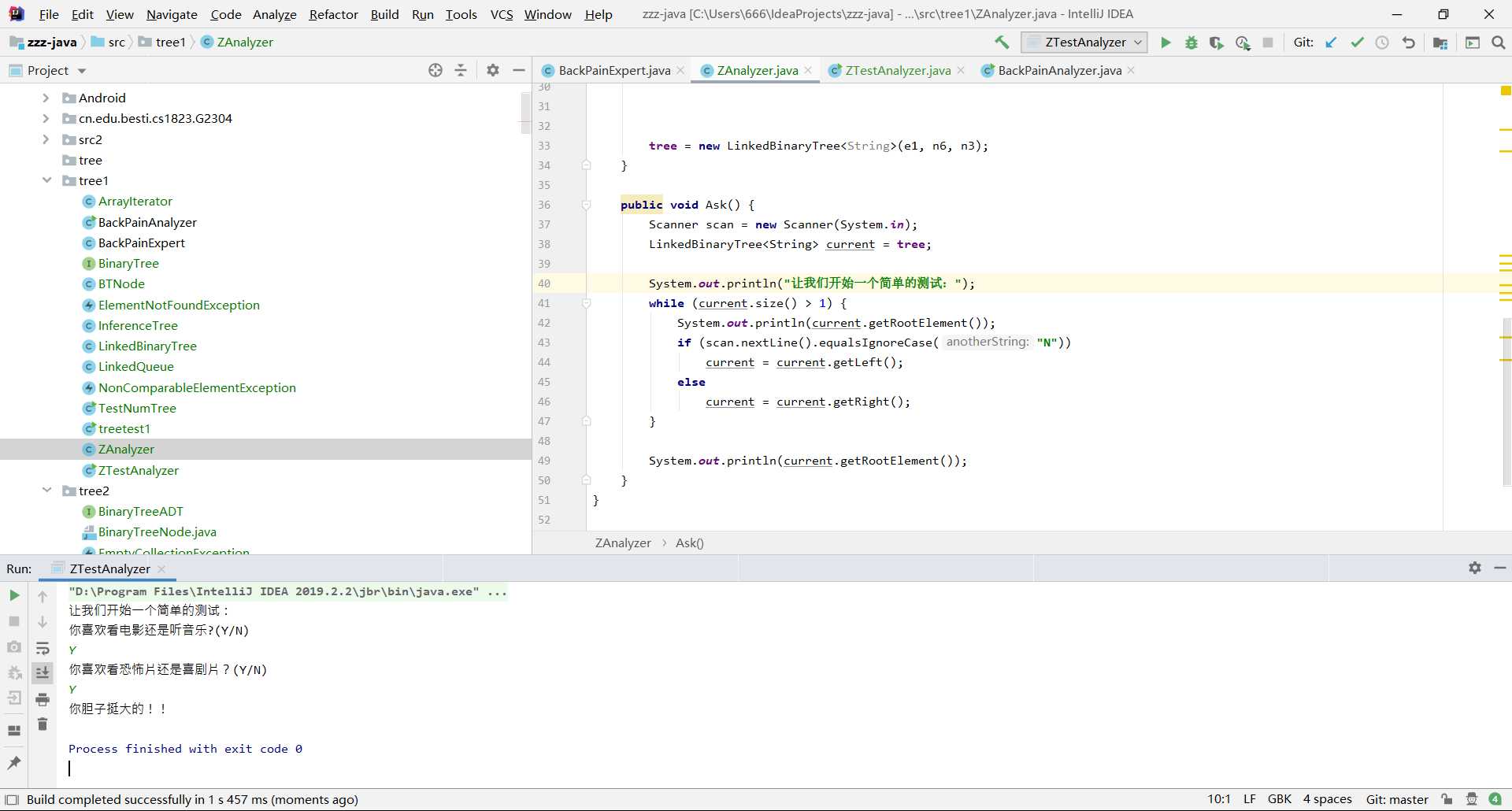Open Git Show History clock icon
This screenshot has height=811, width=1512.
coord(1382,43)
